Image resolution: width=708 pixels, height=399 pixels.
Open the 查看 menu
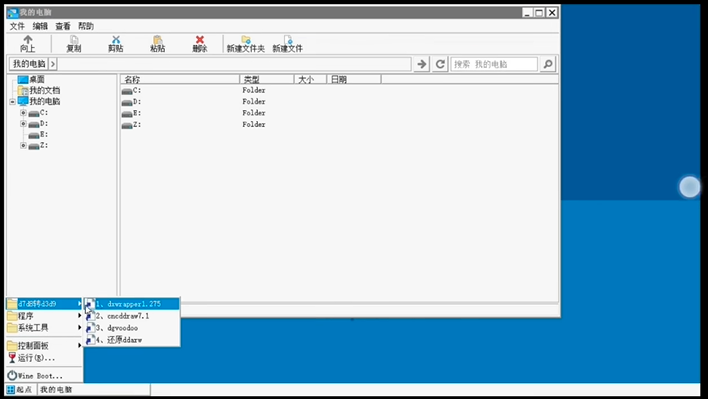click(x=63, y=26)
